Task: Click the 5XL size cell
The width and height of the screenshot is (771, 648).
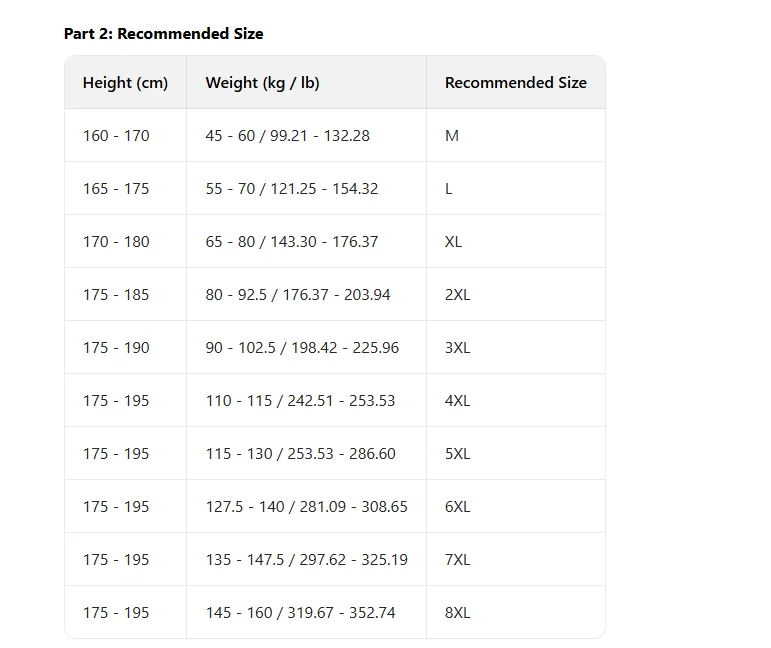Action: coord(458,454)
